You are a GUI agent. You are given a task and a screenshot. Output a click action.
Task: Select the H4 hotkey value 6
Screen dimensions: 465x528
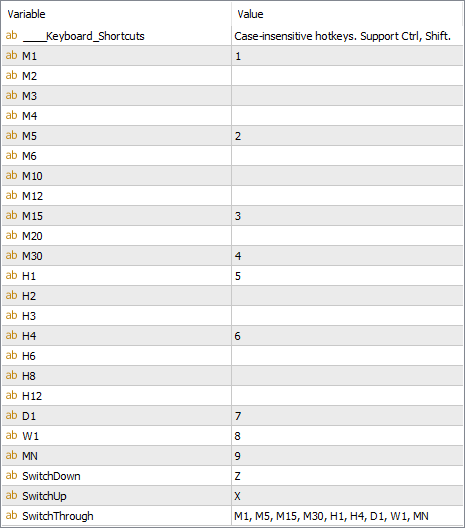(x=347, y=335)
